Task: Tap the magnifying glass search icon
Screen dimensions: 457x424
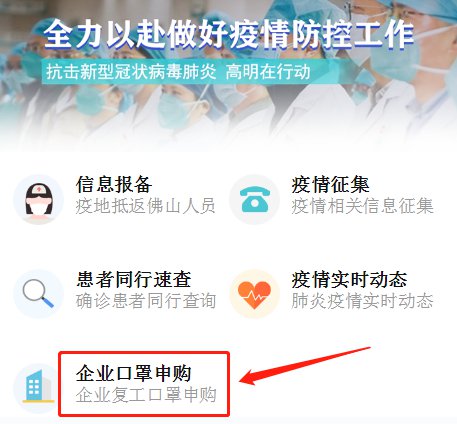Action: coord(39,294)
